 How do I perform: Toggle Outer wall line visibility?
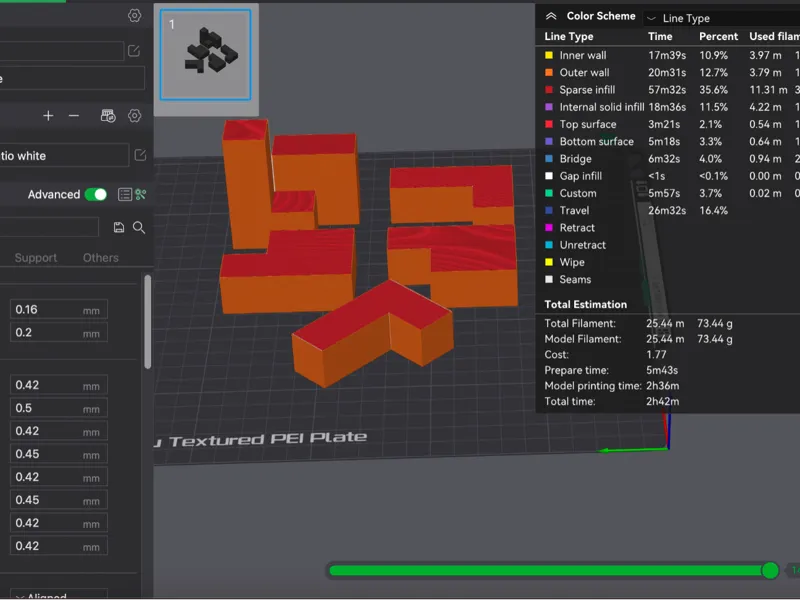(x=549, y=72)
